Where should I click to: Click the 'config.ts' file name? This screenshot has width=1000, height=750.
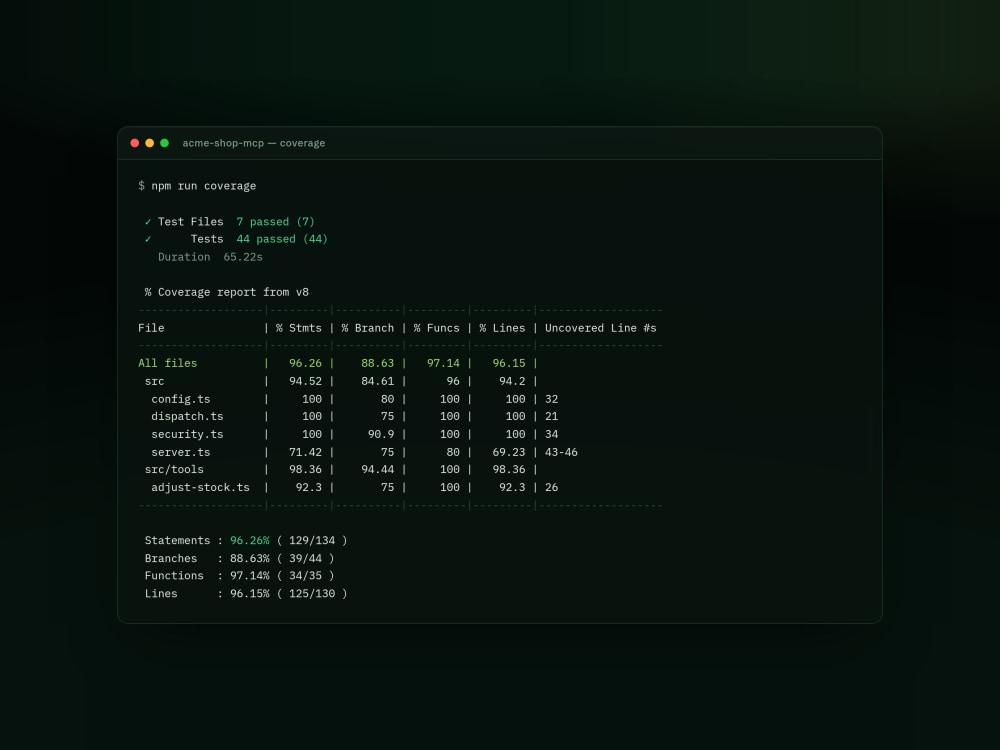pos(180,399)
